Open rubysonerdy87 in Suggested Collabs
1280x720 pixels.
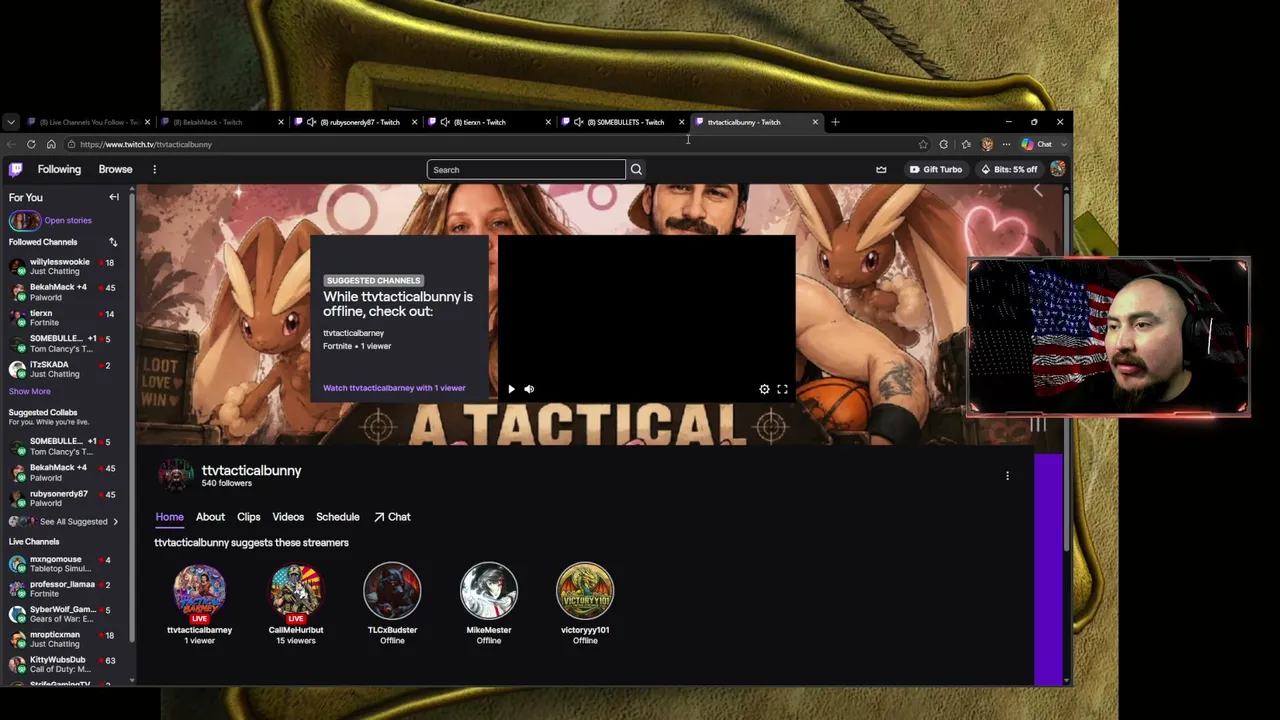[x=65, y=498]
